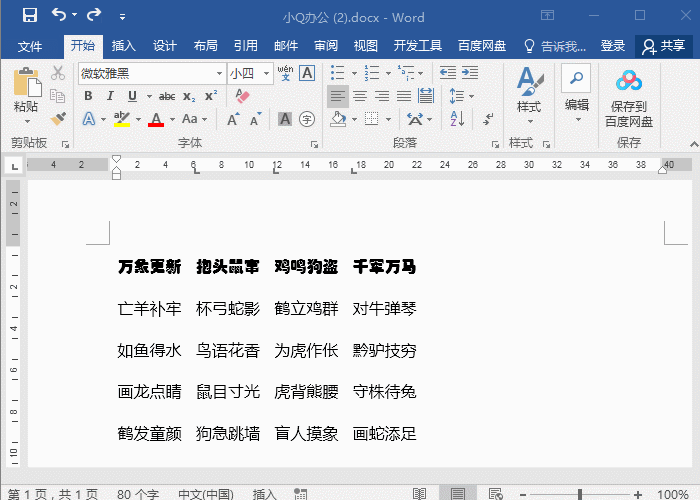
Task: Switch to the 插入 ribbon tab
Action: [x=124, y=46]
